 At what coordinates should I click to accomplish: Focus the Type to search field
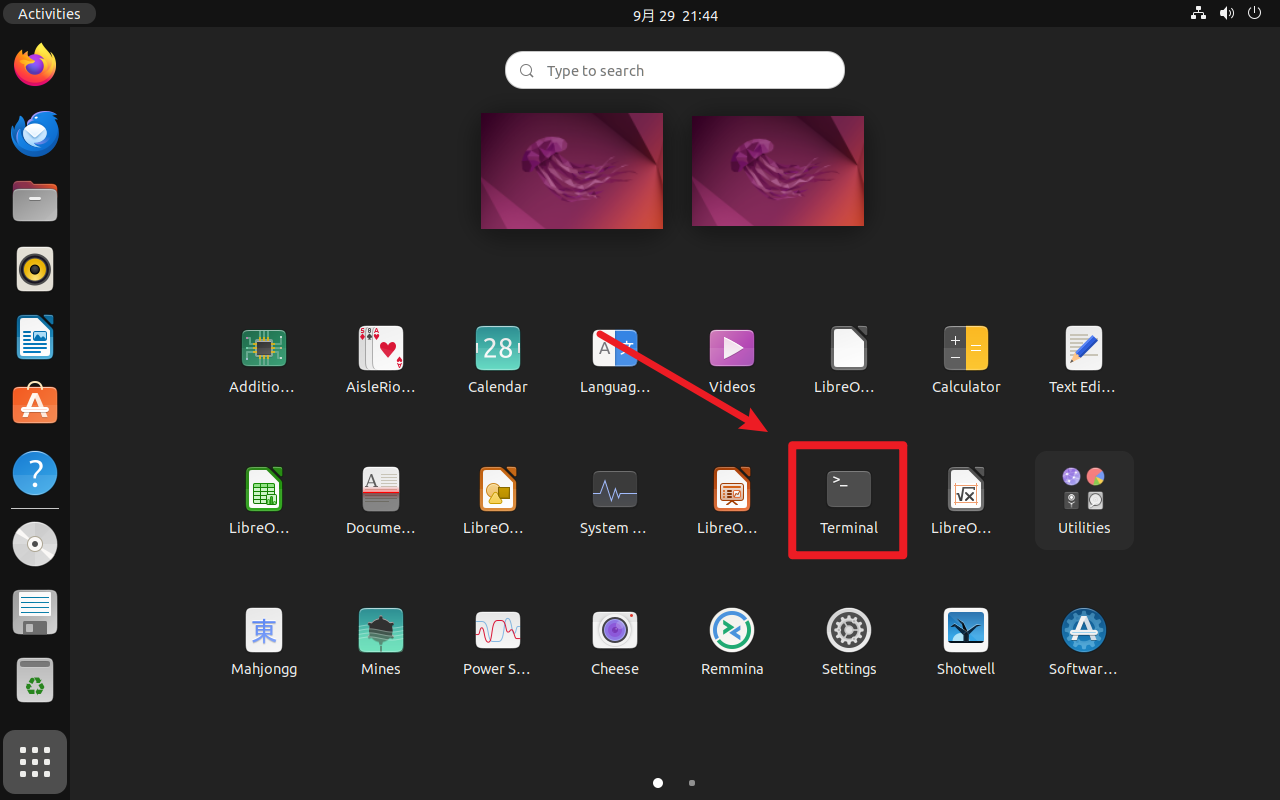coord(675,70)
